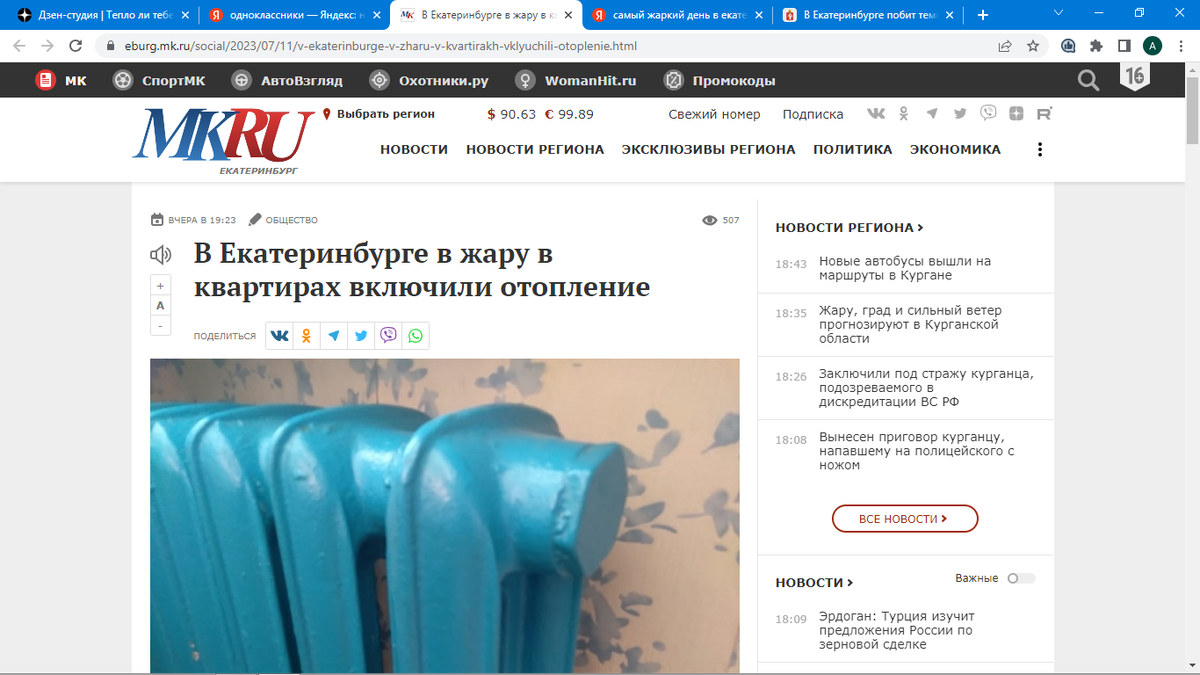The width and height of the screenshot is (1200, 675).
Task: Open the profile avatar A
Action: tap(1153, 46)
